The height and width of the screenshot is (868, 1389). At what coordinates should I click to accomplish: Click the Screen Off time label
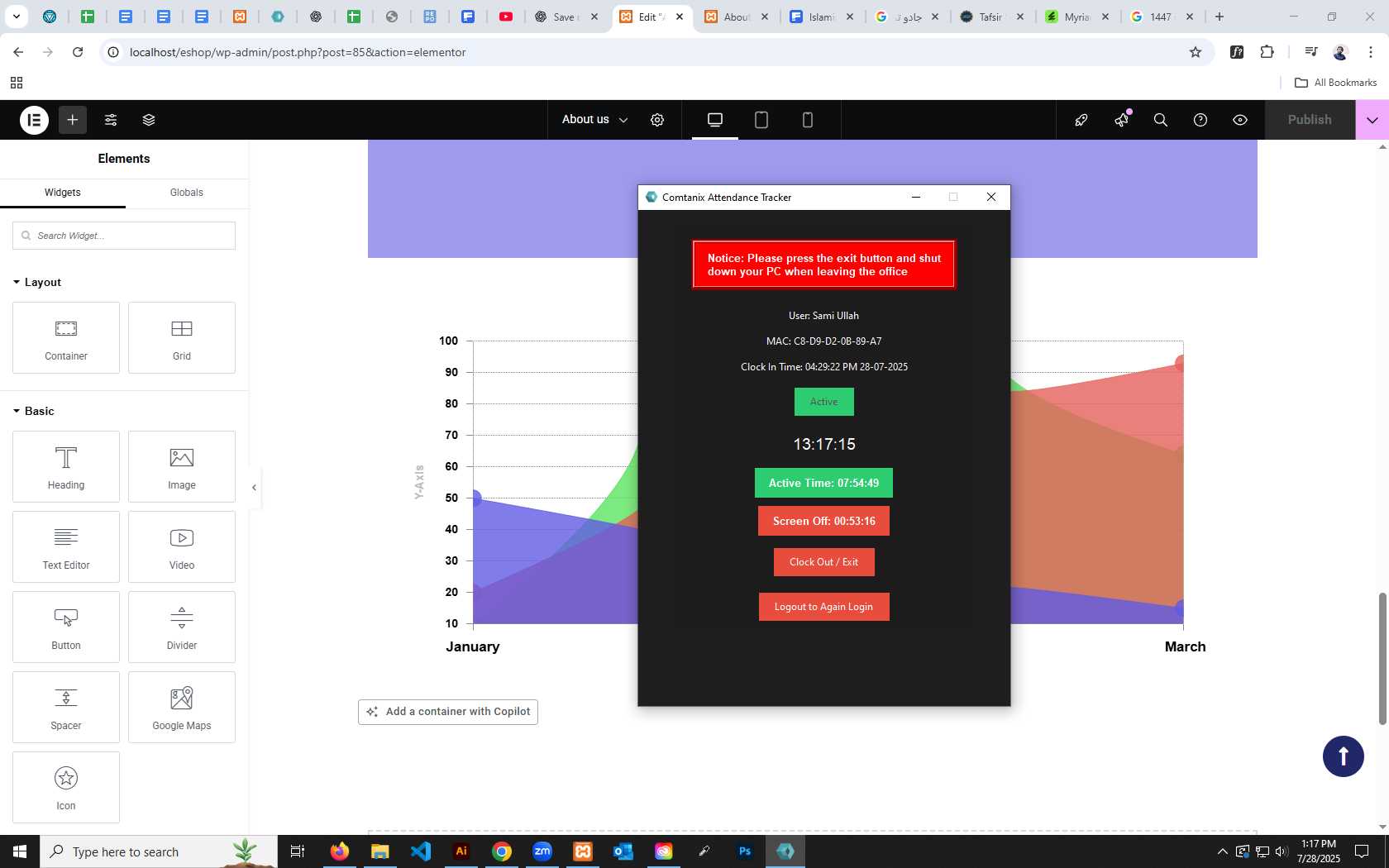coord(824,521)
